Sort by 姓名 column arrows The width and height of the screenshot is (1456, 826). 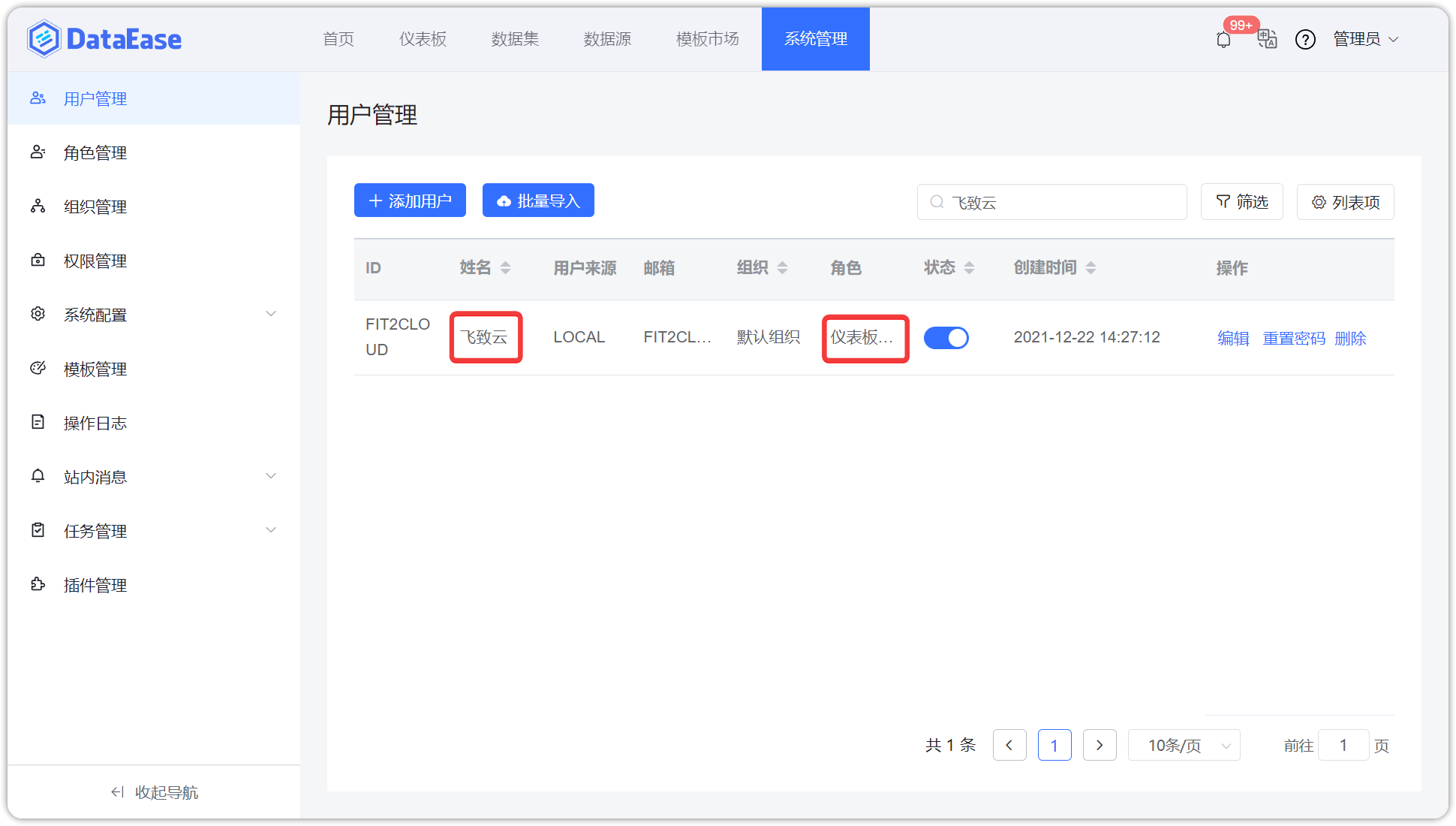point(505,268)
